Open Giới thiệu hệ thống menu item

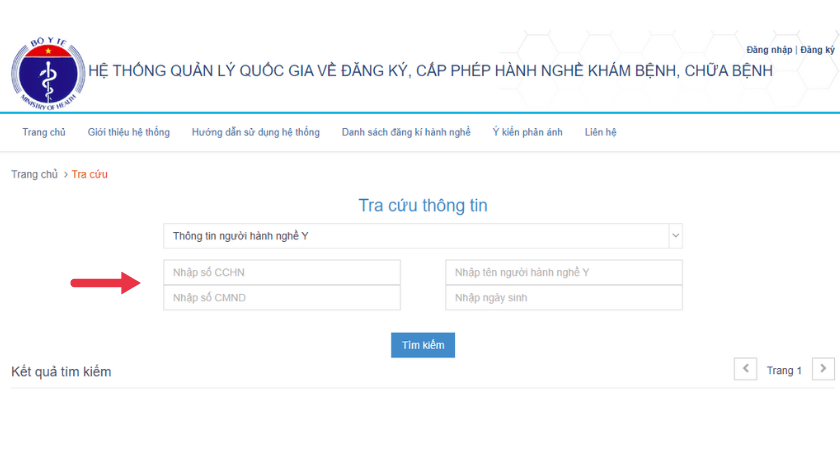[129, 132]
